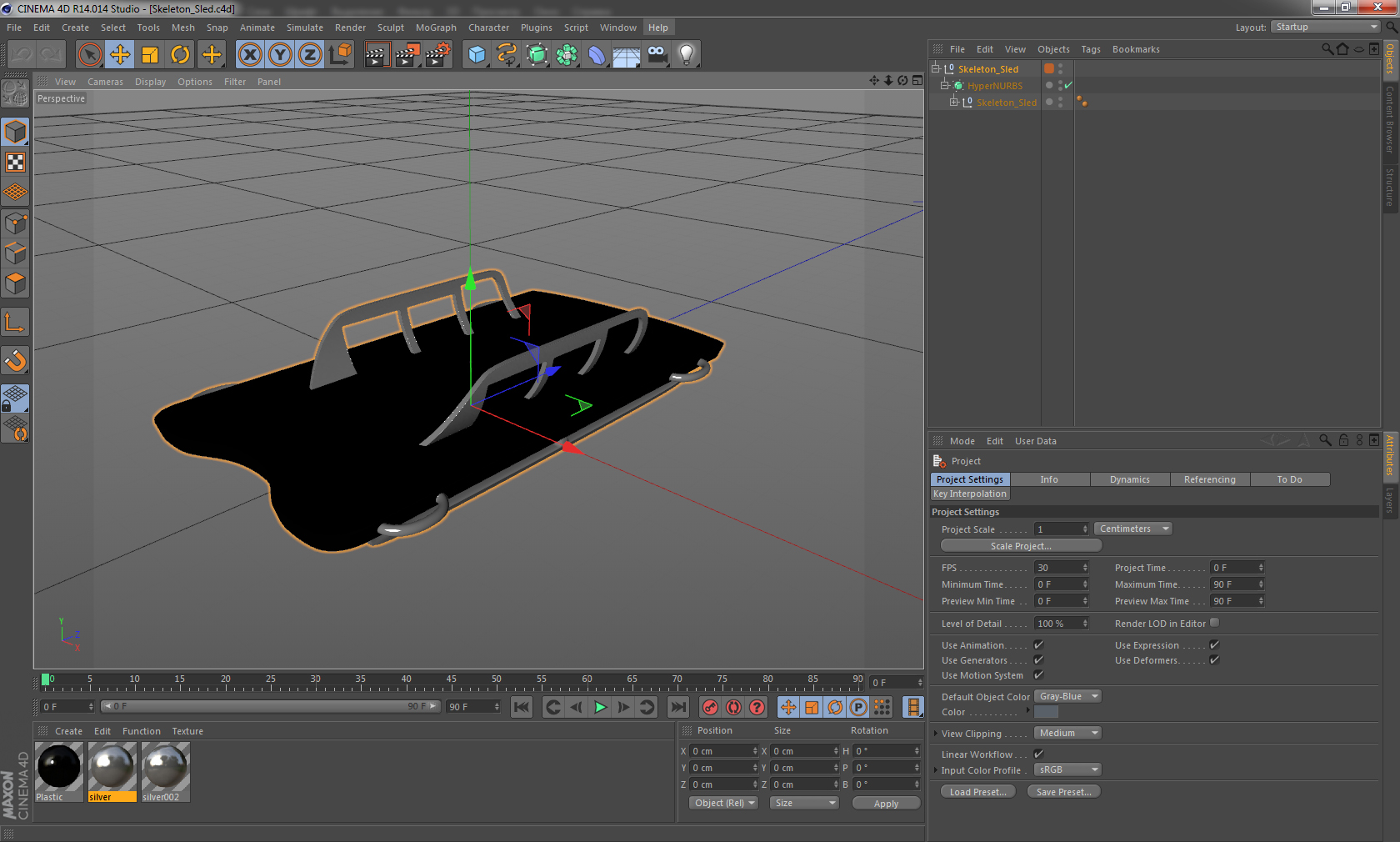
Task: Click the Load Preset button
Action: (x=977, y=792)
